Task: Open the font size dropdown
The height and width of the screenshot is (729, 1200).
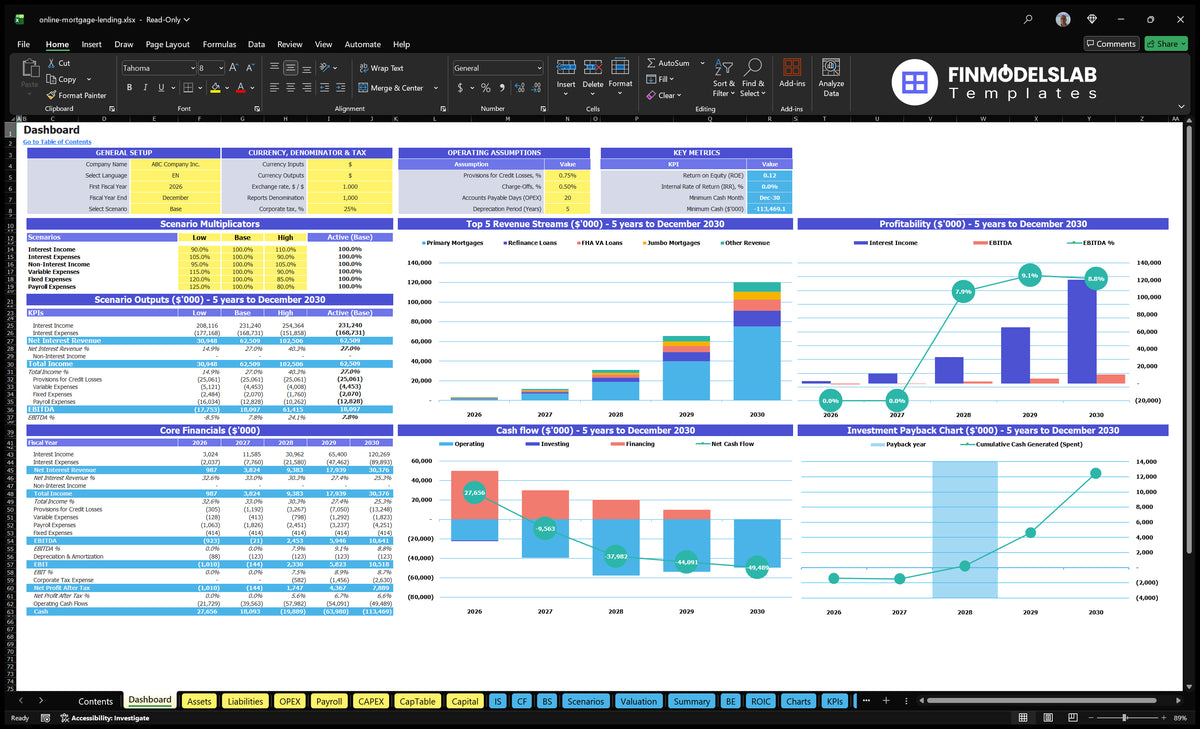Action: tap(220, 68)
